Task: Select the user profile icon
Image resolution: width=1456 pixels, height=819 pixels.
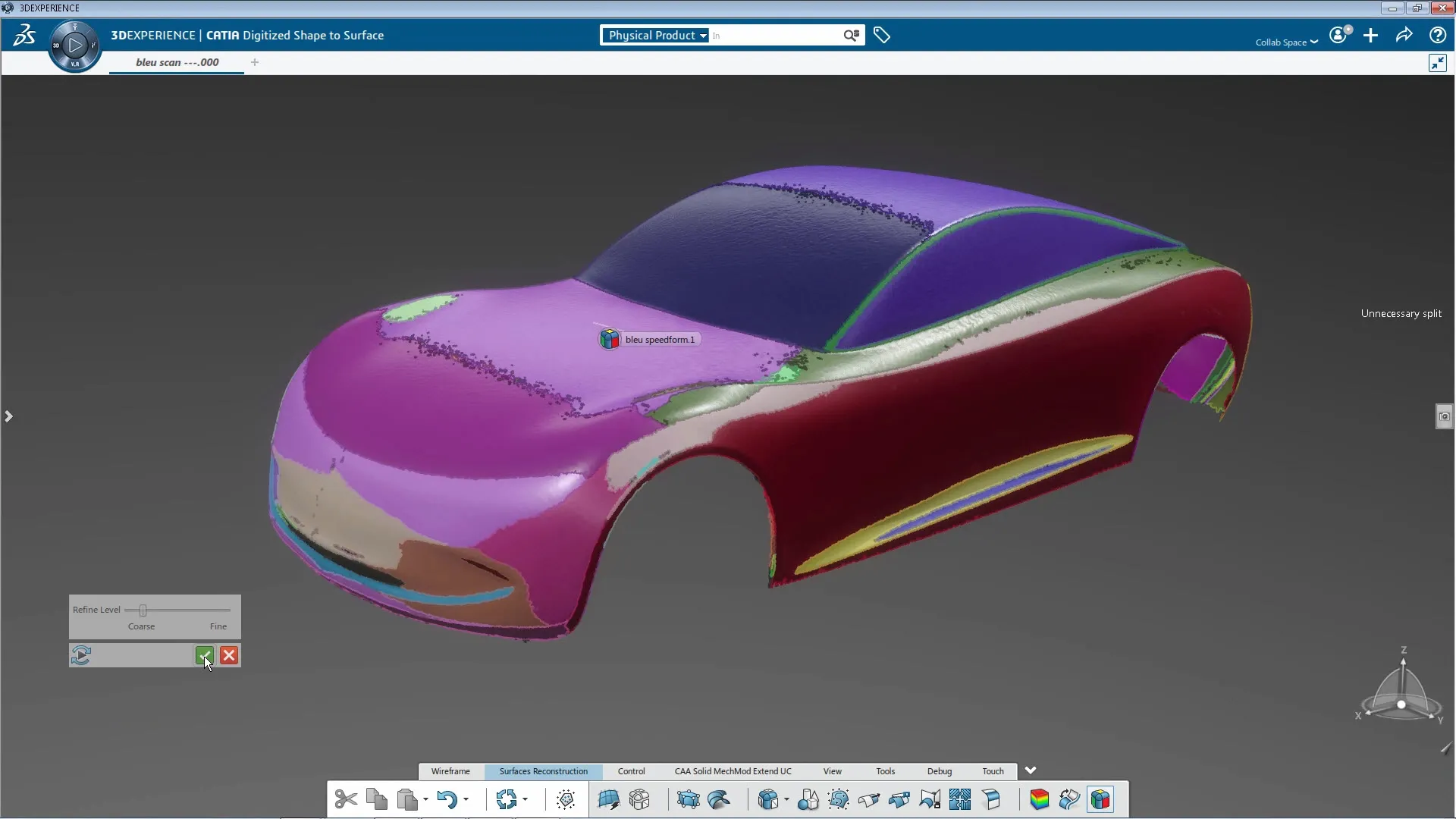Action: pos(1338,35)
